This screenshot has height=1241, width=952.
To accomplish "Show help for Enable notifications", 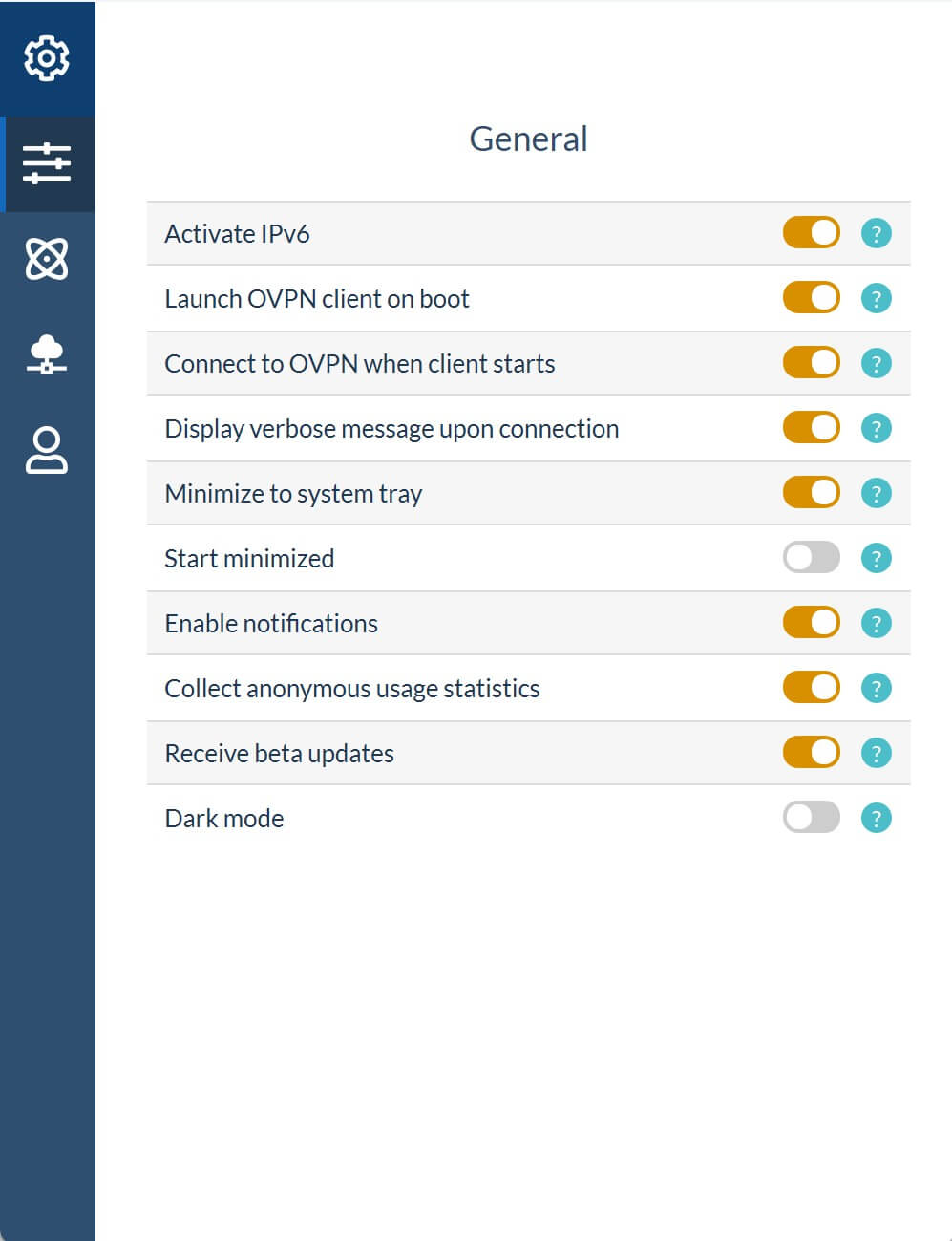I will (876, 623).
